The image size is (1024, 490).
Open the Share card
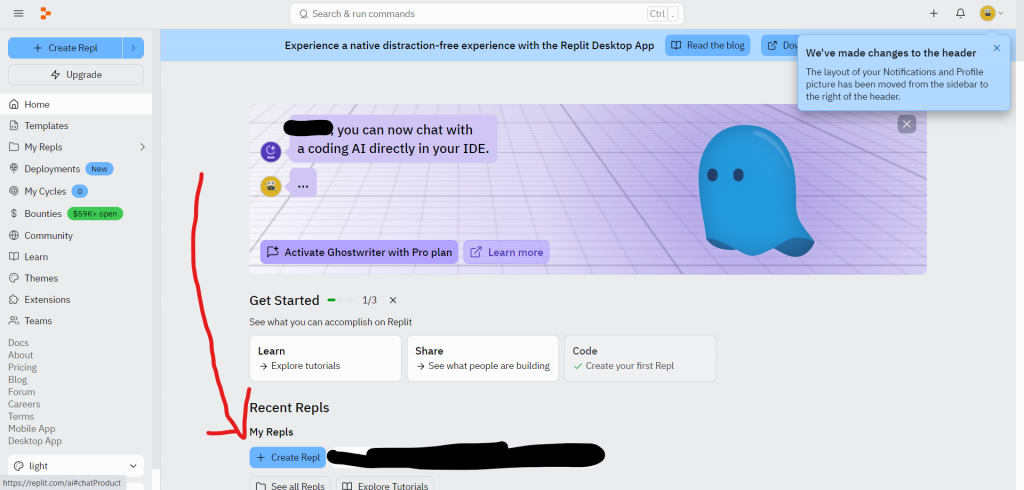tap(483, 358)
